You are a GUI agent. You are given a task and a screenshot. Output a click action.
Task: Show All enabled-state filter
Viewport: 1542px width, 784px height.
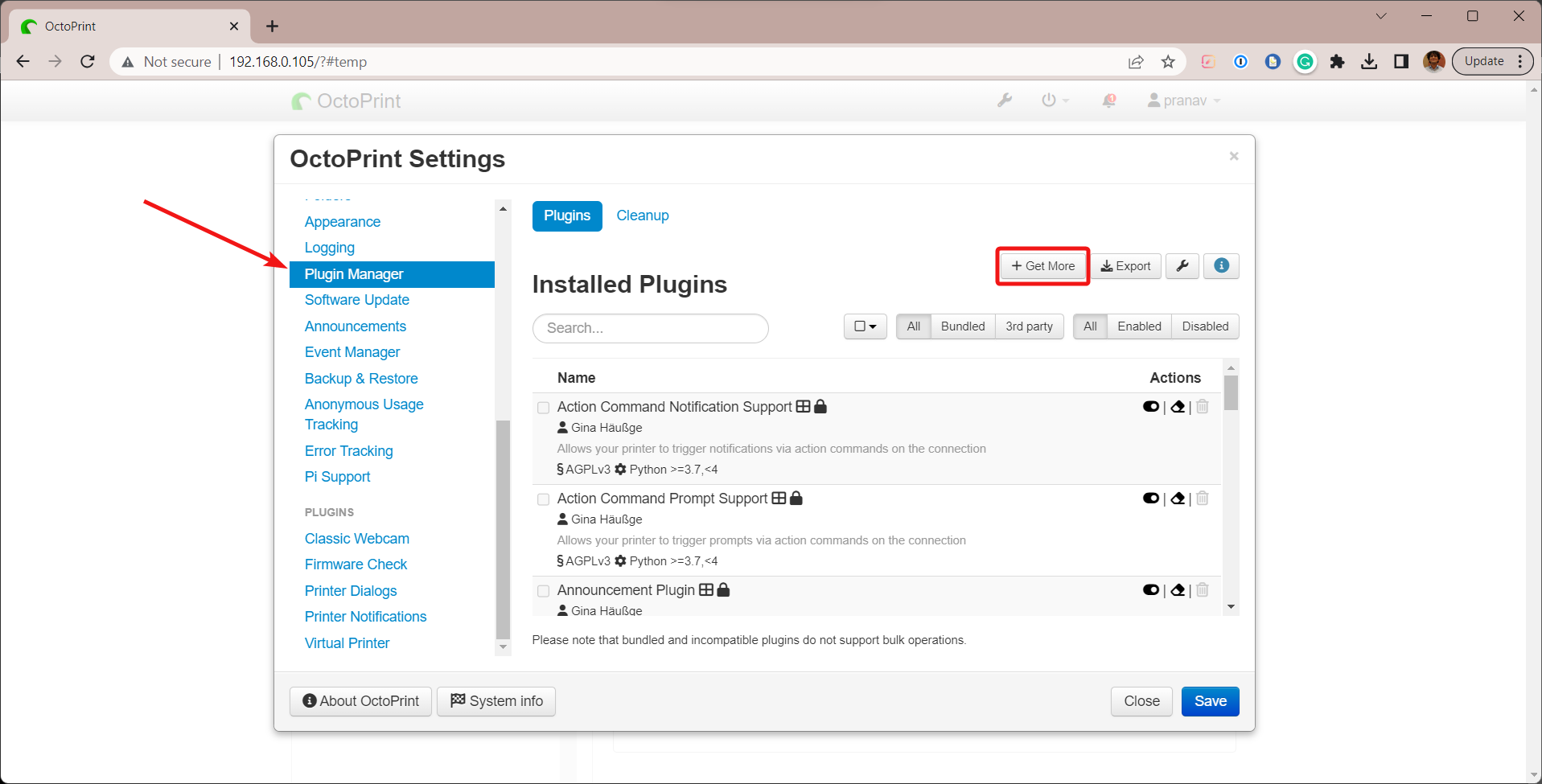pos(1090,326)
